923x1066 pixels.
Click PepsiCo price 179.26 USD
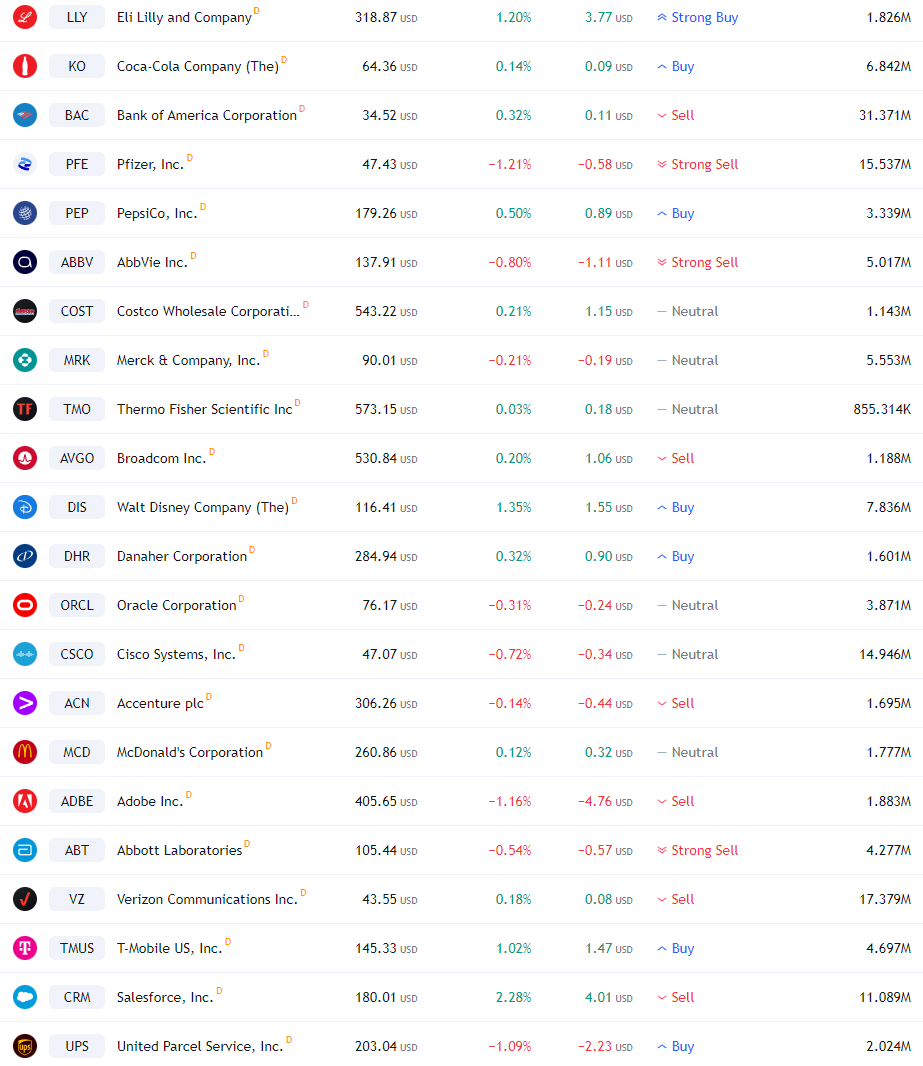click(386, 213)
